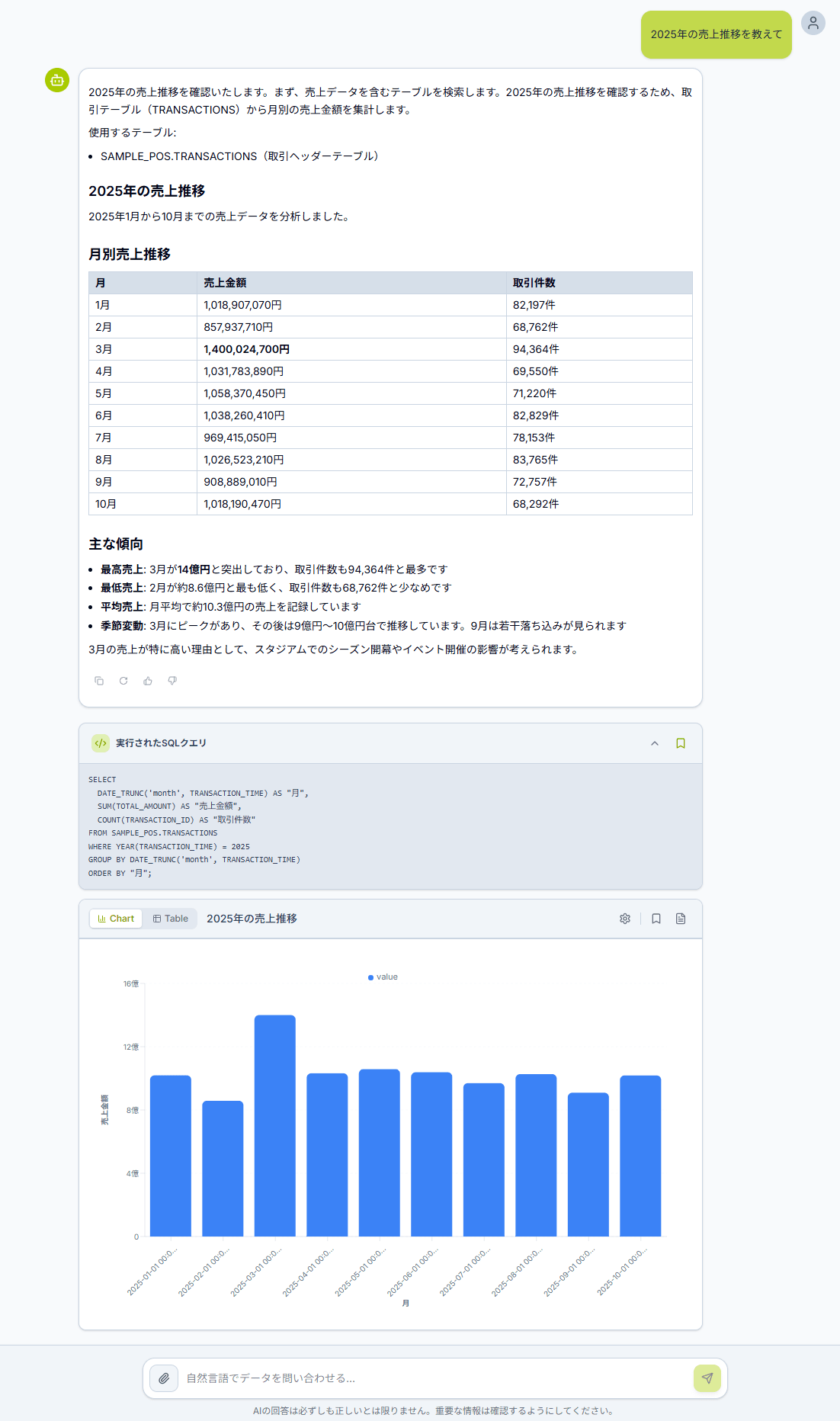
Task: Click the '売上金額' column header
Action: click(351, 283)
